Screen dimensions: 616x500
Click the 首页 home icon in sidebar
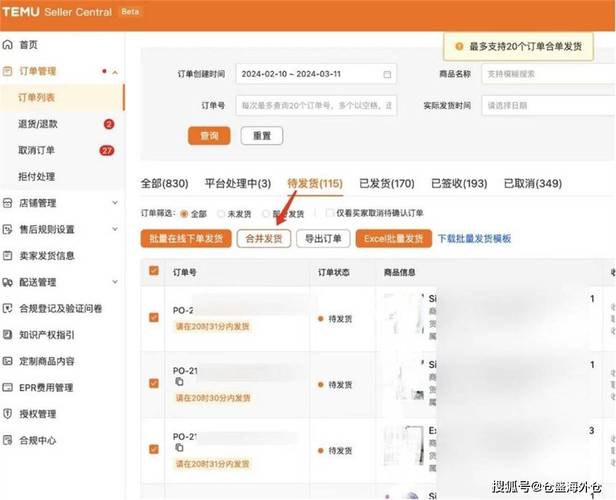[x=7, y=45]
